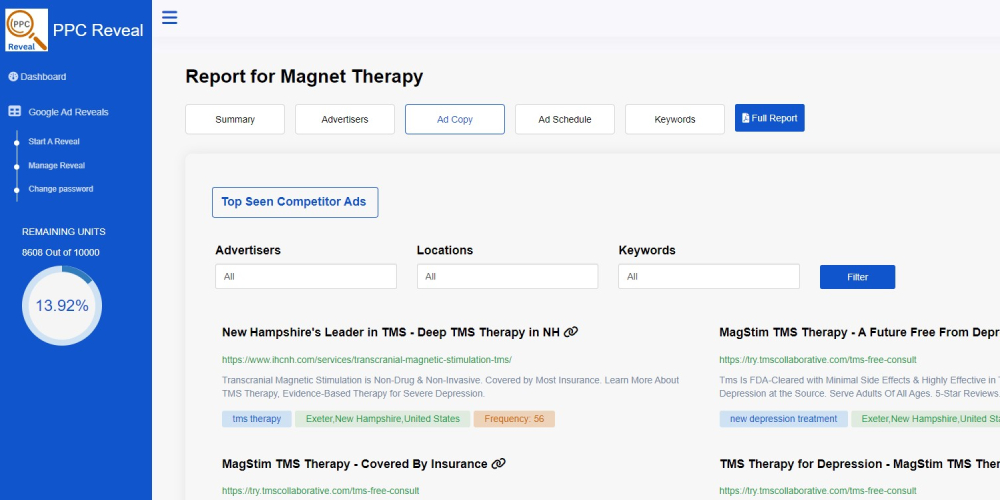Open Dashboard from the sidebar
Viewport: 1000px width, 500px height.
[43, 77]
